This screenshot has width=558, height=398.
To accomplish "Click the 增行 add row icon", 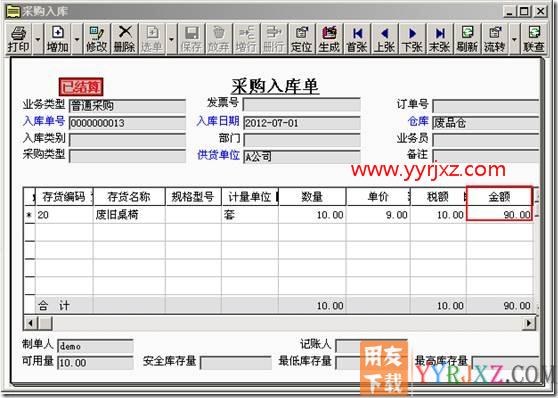I will point(246,39).
